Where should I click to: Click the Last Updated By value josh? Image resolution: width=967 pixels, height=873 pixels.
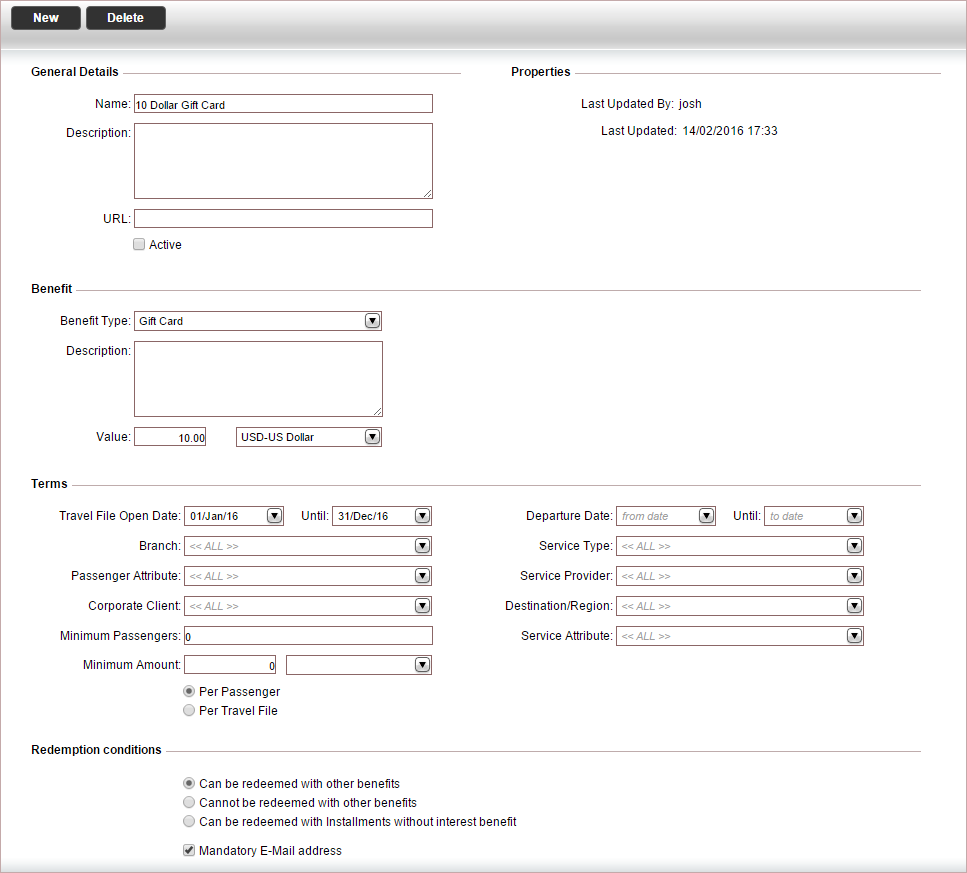click(x=690, y=104)
